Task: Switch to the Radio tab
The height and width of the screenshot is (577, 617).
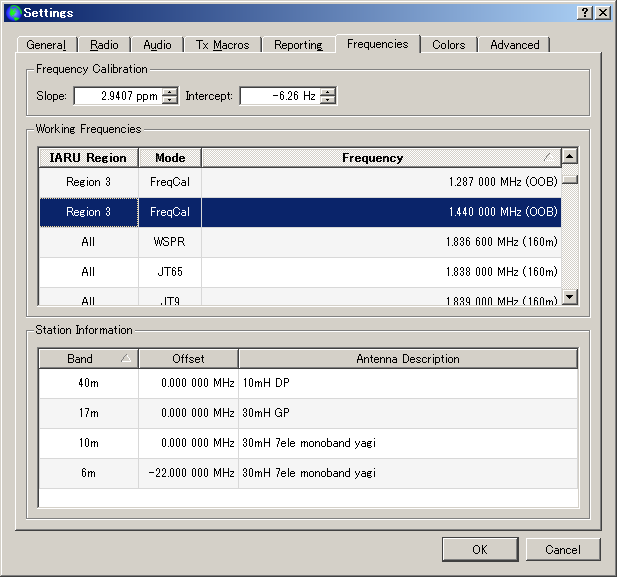Action: (104, 45)
